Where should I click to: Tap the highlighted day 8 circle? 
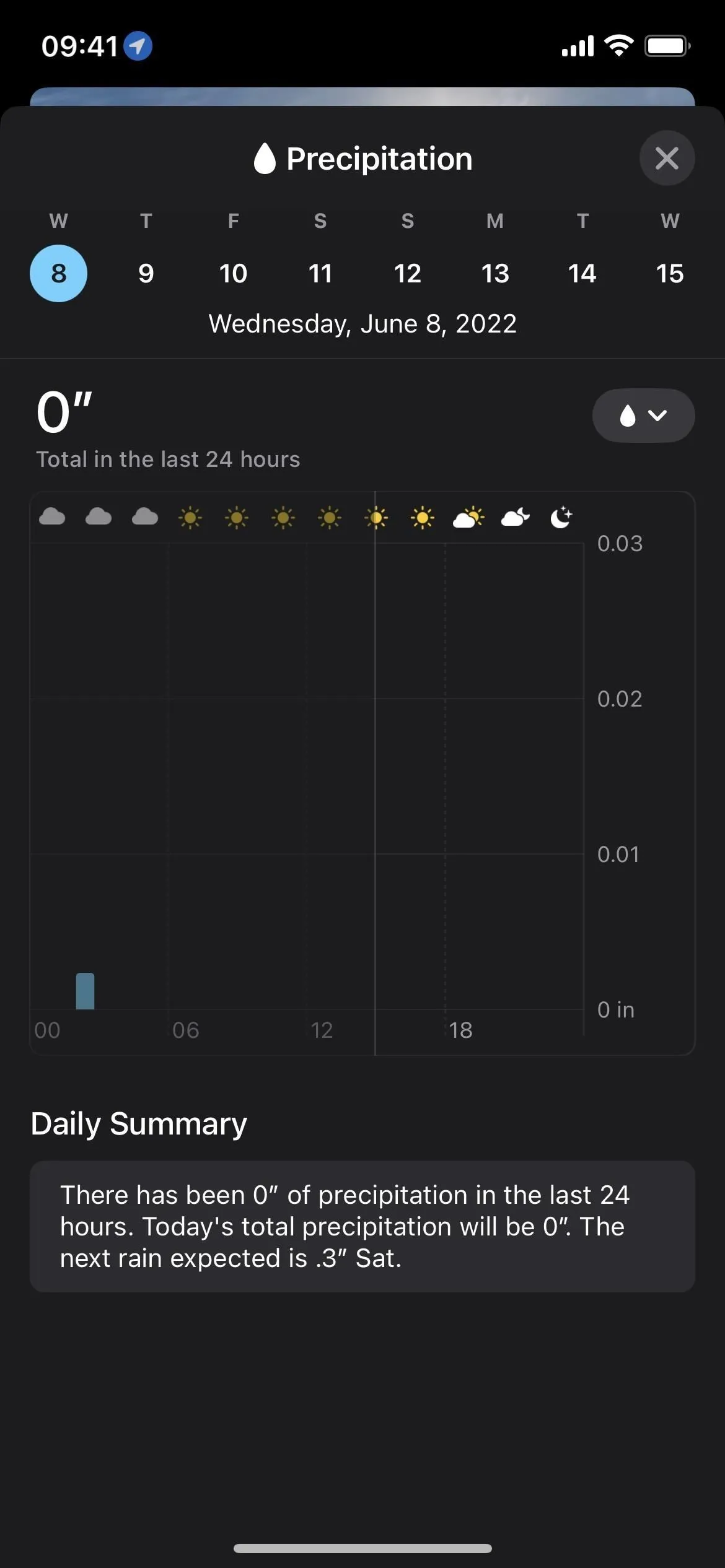[x=58, y=273]
